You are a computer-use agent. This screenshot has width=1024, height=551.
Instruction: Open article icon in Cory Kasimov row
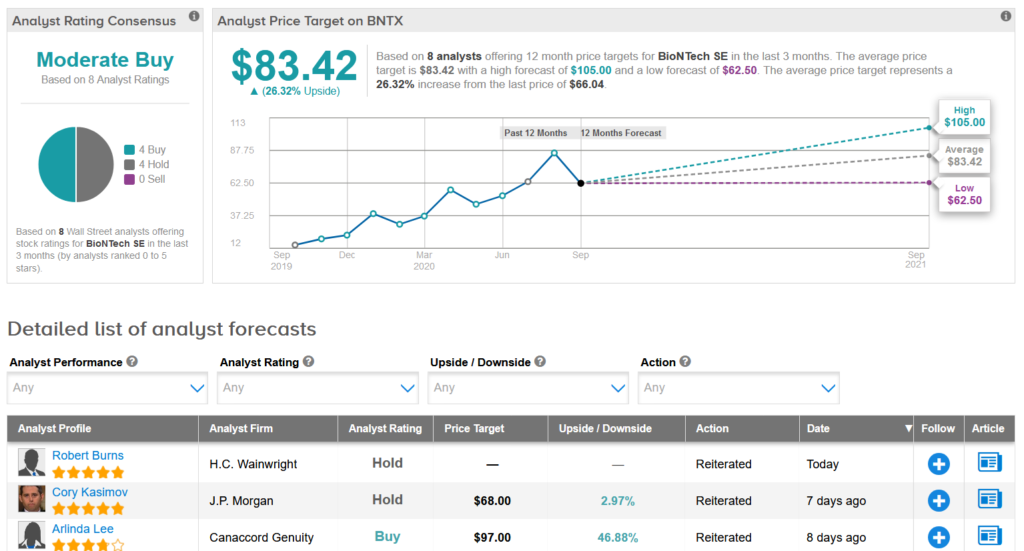click(989, 499)
